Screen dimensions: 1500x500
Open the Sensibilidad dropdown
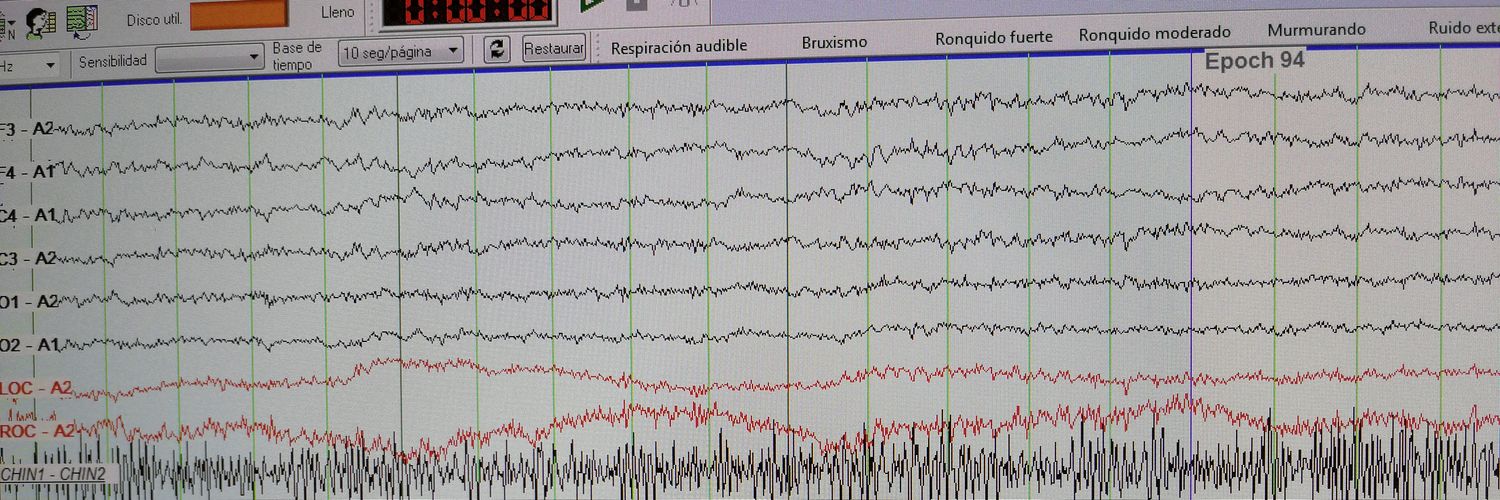211,60
